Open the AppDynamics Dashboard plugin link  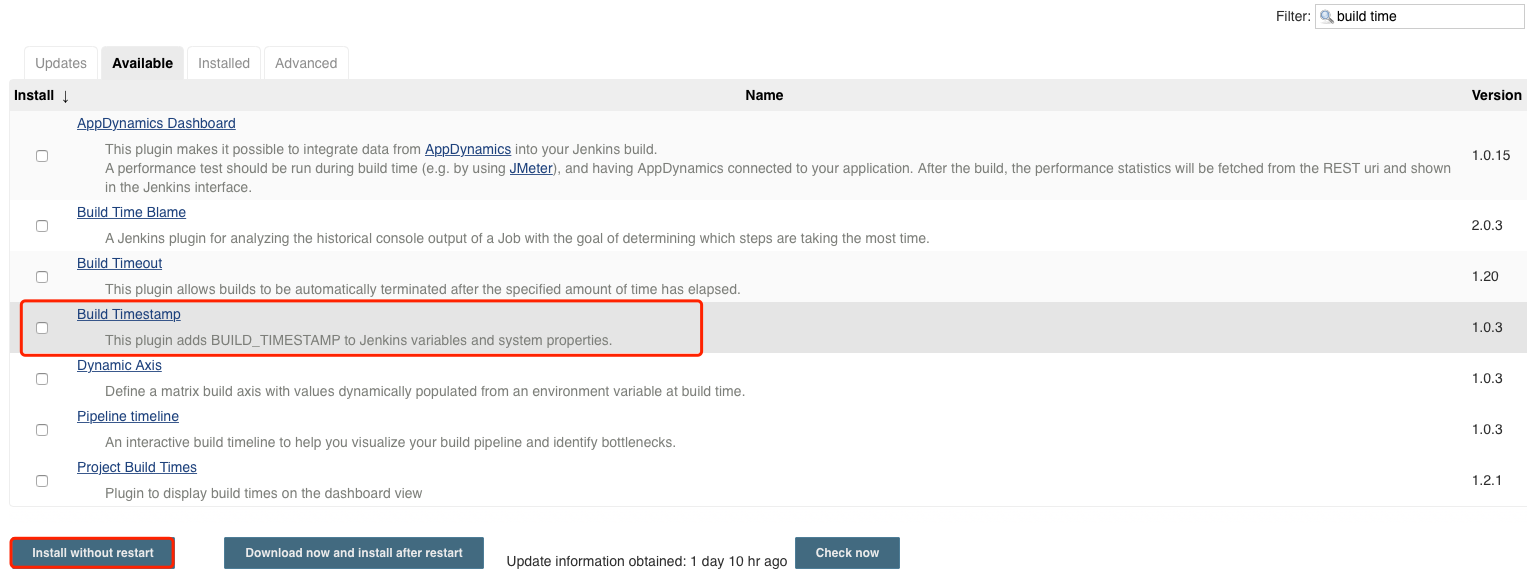(x=156, y=123)
